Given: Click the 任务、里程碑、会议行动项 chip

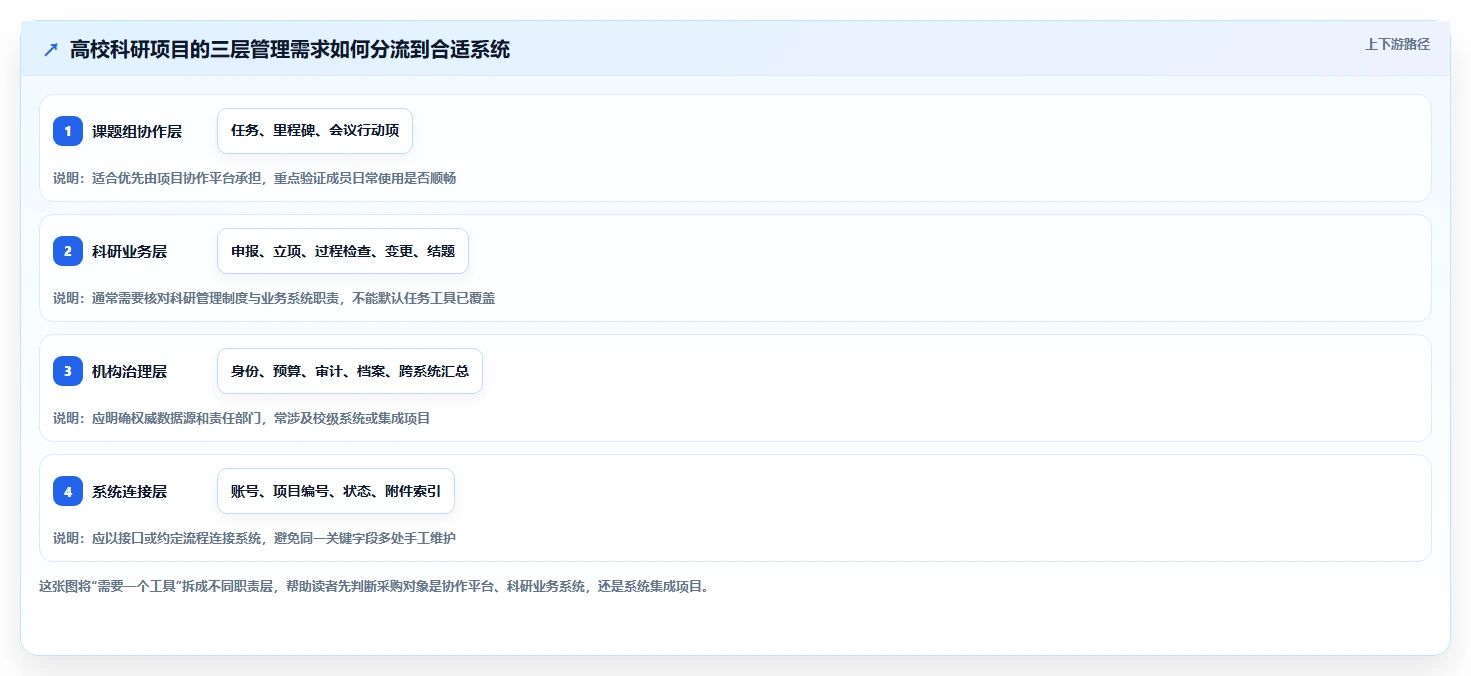Looking at the screenshot, I should tap(315, 131).
